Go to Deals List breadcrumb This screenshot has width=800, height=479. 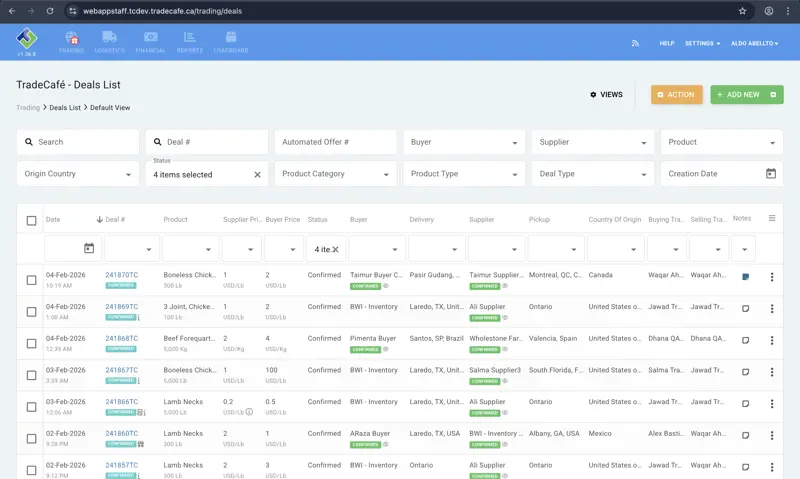65,108
